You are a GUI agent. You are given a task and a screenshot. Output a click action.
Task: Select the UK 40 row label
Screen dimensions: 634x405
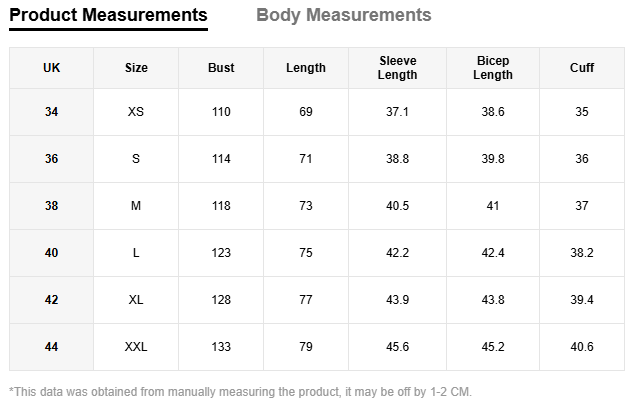click(x=52, y=253)
